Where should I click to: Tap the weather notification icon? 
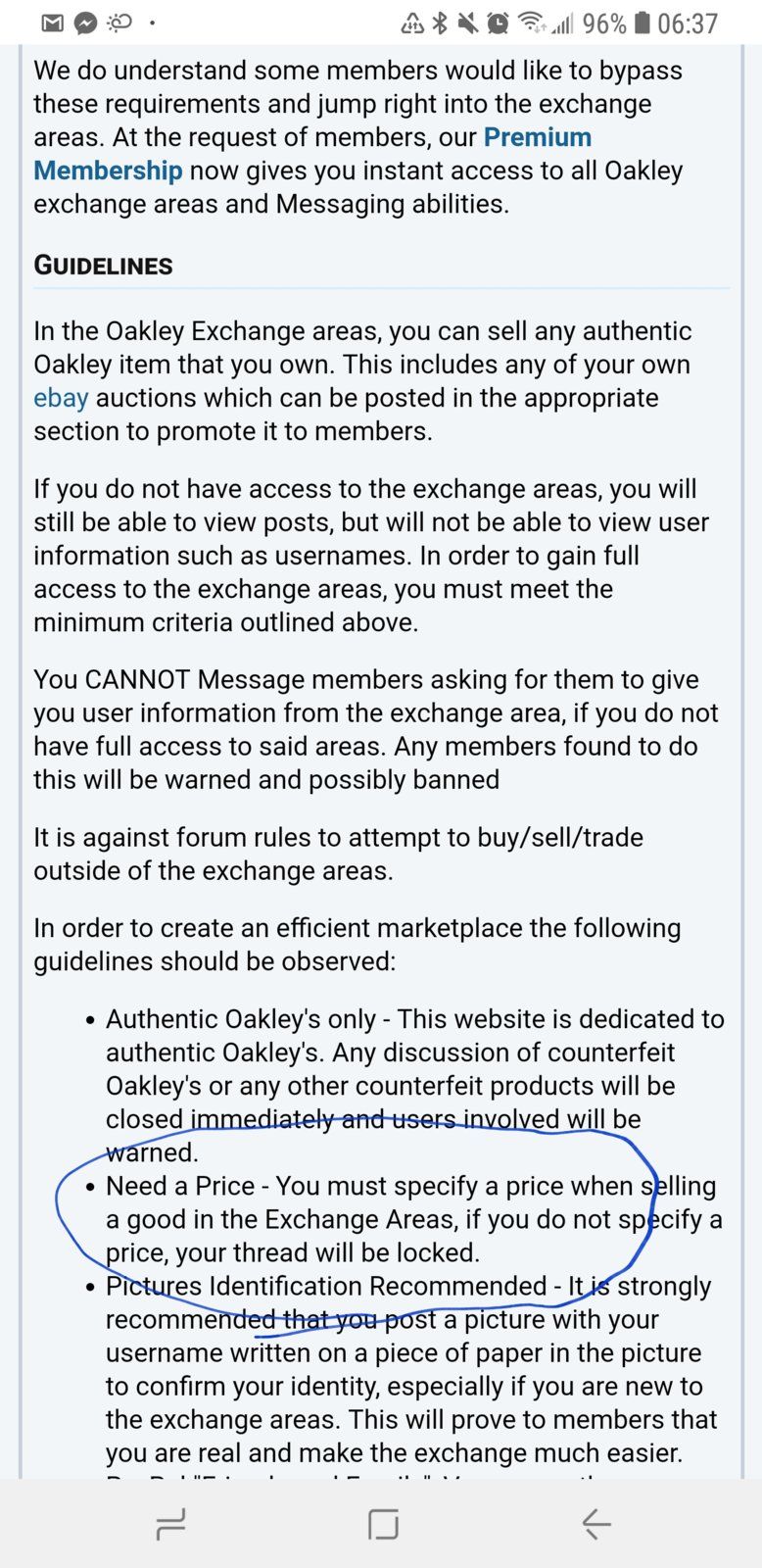click(119, 23)
